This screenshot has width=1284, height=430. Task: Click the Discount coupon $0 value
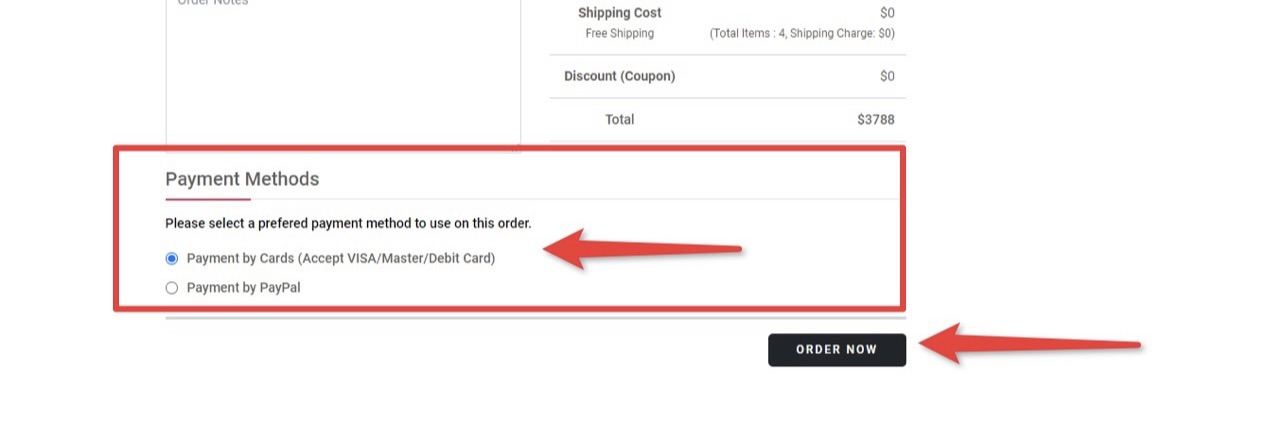887,76
